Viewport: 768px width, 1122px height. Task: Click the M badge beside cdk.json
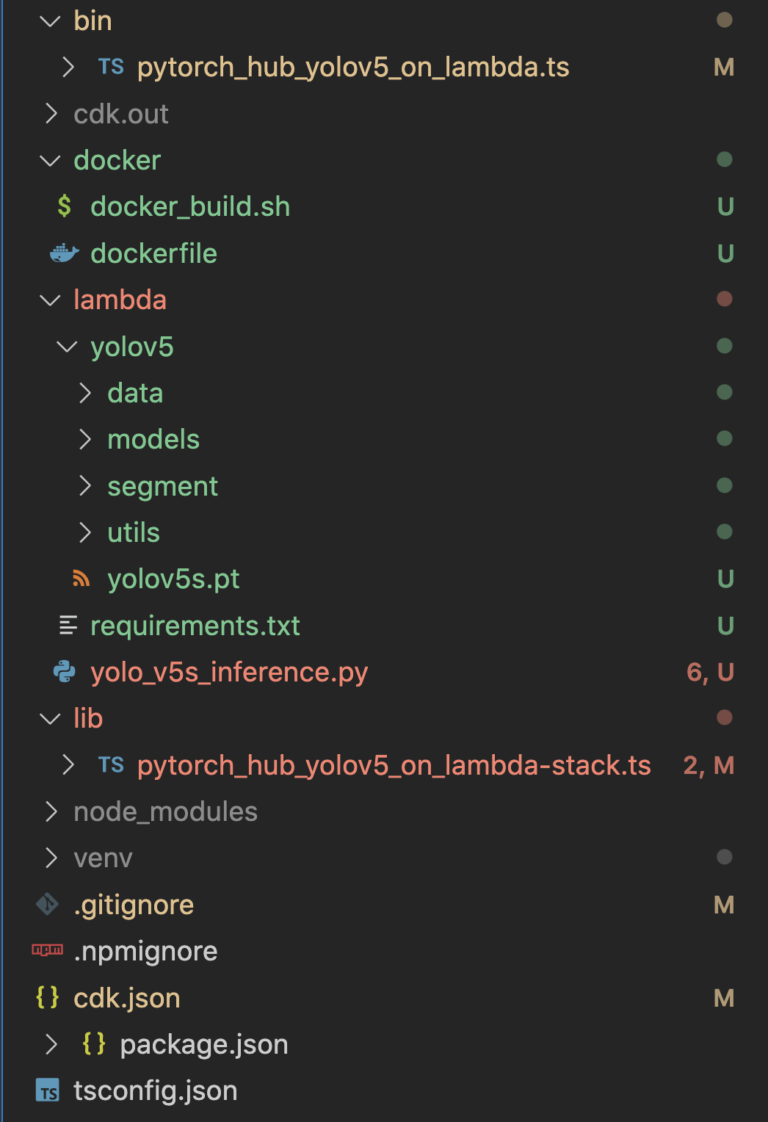click(x=724, y=997)
